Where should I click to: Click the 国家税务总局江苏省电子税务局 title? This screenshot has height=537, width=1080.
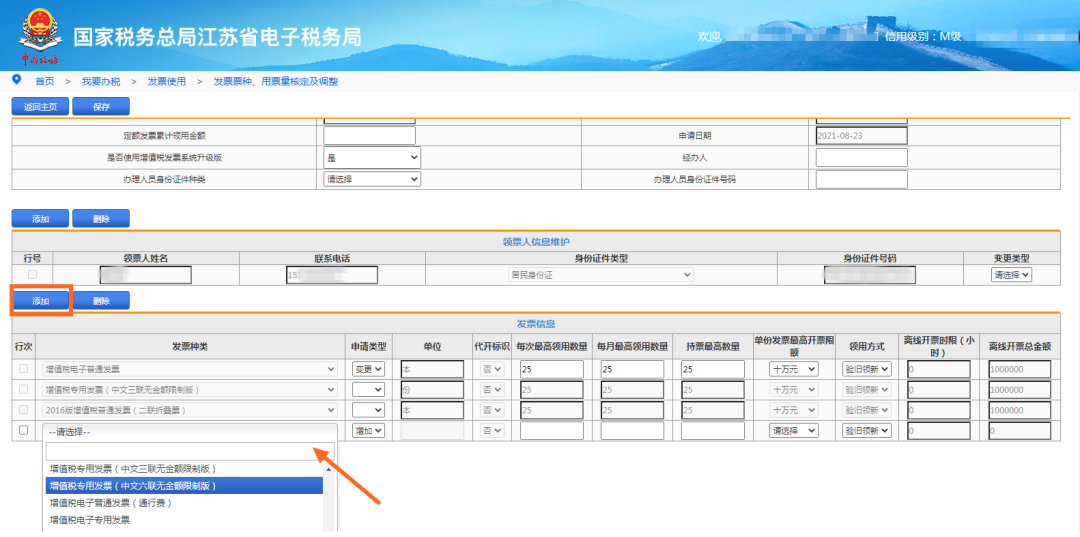point(217,36)
